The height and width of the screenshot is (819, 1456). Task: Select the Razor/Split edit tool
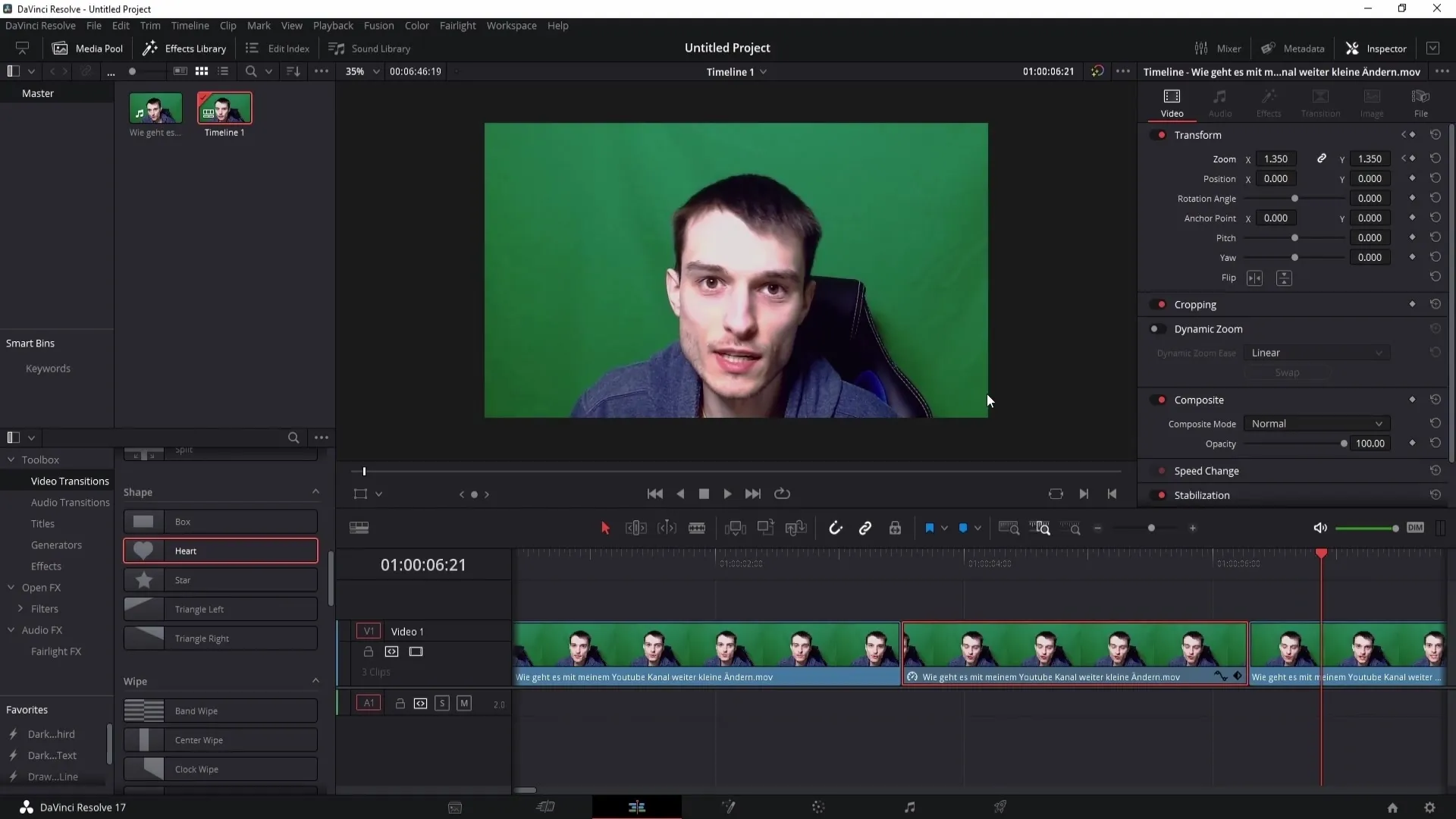coord(697,528)
